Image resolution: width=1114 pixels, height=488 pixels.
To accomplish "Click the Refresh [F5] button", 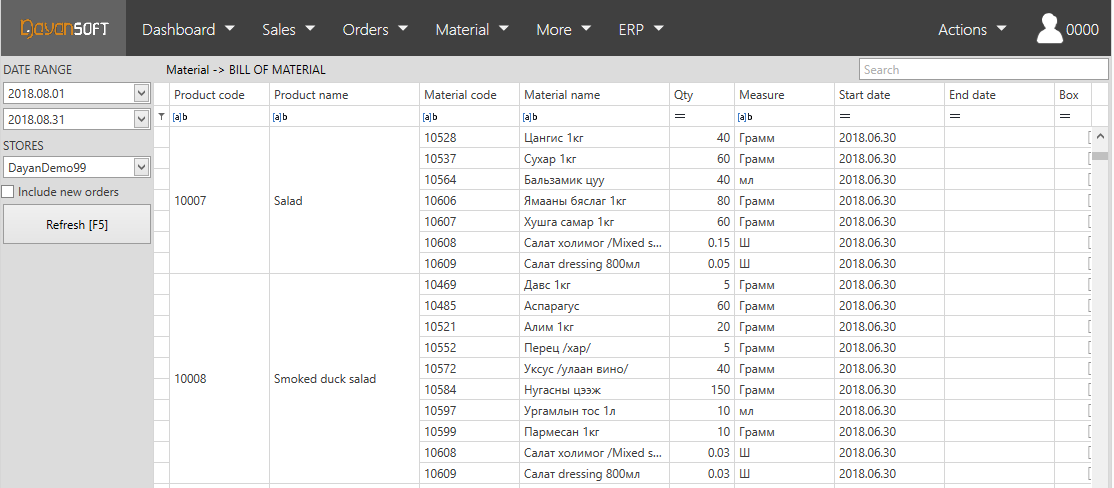I will tap(77, 224).
